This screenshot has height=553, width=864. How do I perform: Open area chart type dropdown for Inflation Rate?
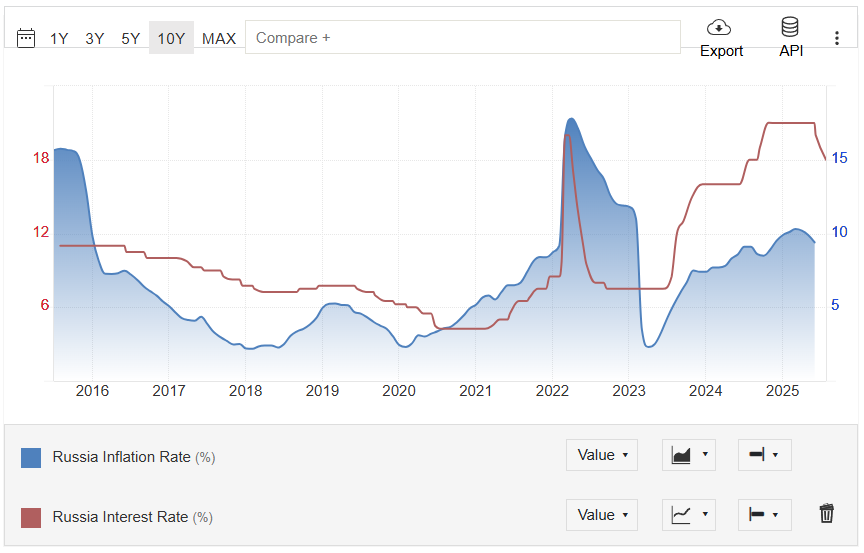[689, 455]
